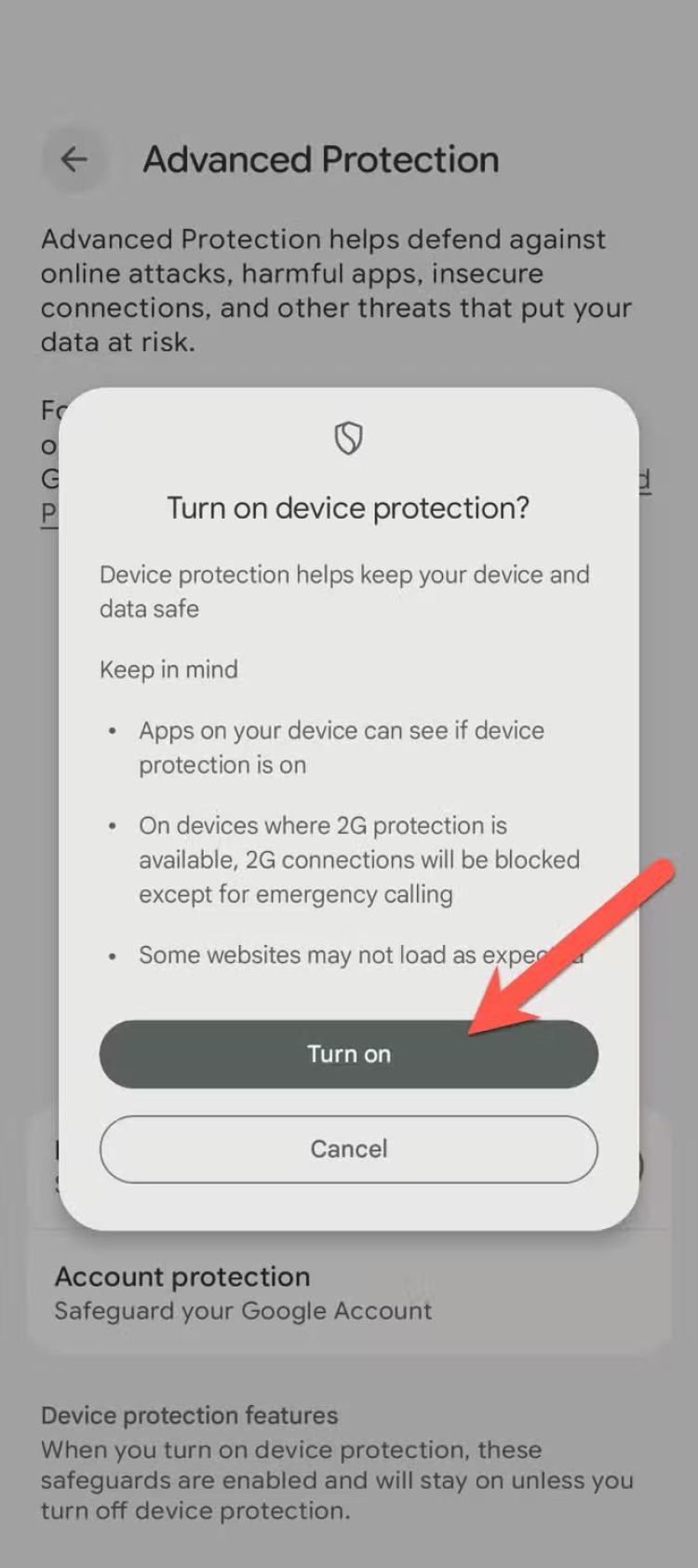This screenshot has height=1568, width=698.
Task: Select the Safeguard your Google Account subtitle
Action: coord(243,1311)
